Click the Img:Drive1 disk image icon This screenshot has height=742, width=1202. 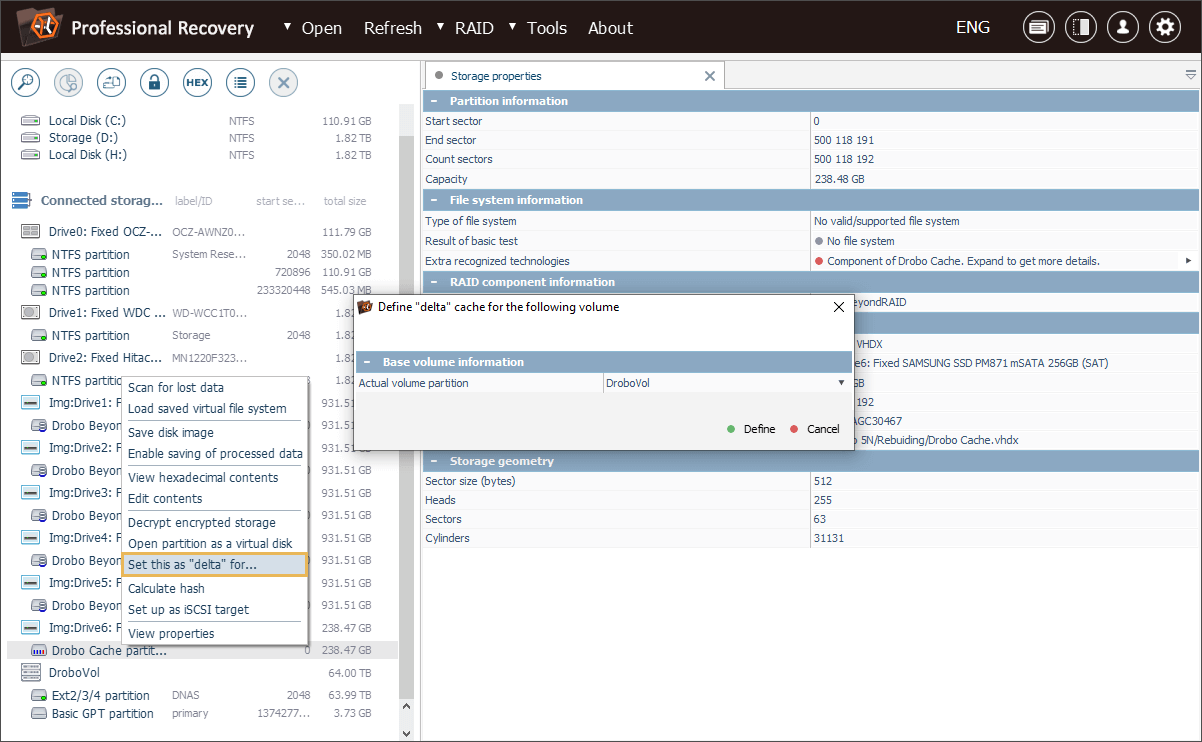[30, 403]
